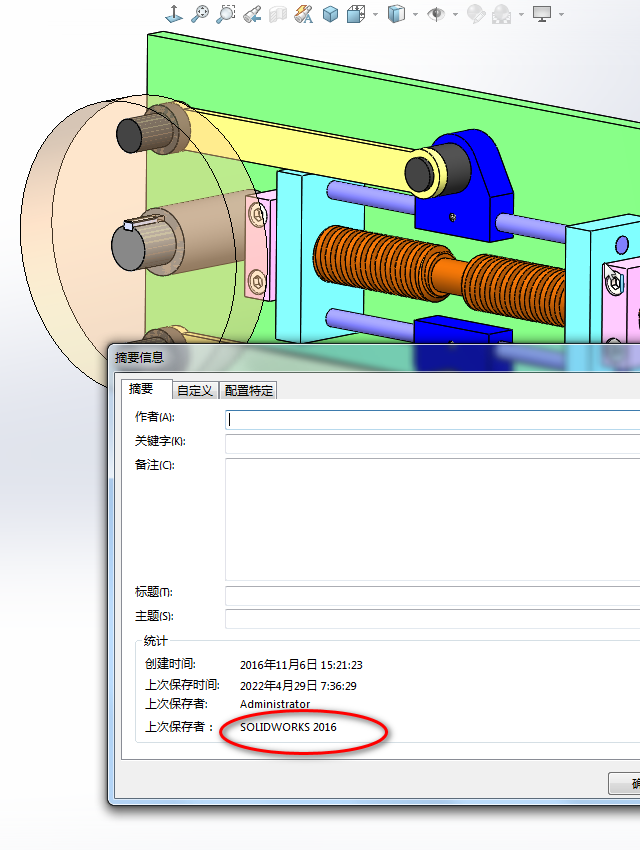
Task: Click the Apply Scene icon
Action: (x=501, y=14)
